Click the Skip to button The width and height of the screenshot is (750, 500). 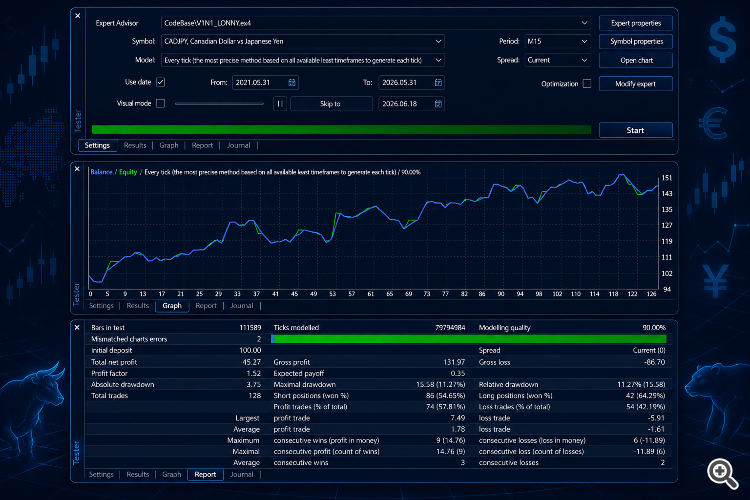[331, 103]
